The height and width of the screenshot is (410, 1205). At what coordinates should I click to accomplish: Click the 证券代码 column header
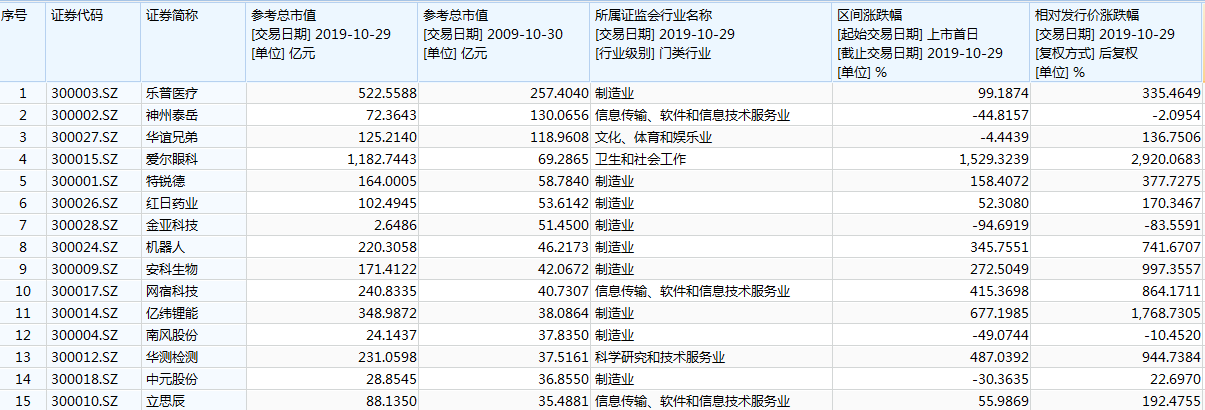[76, 17]
